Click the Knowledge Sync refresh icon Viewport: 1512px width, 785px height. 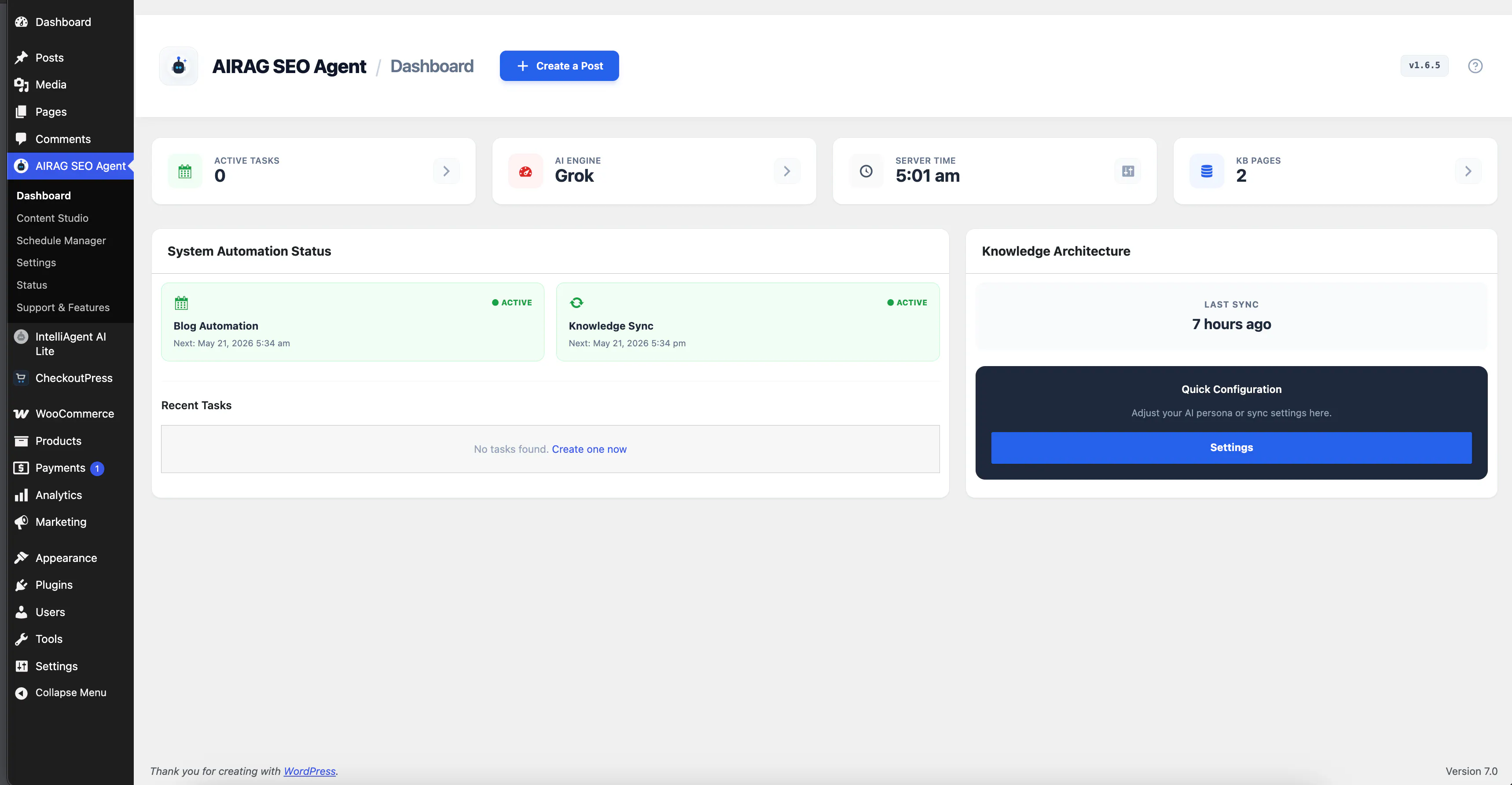pyautogui.click(x=576, y=302)
